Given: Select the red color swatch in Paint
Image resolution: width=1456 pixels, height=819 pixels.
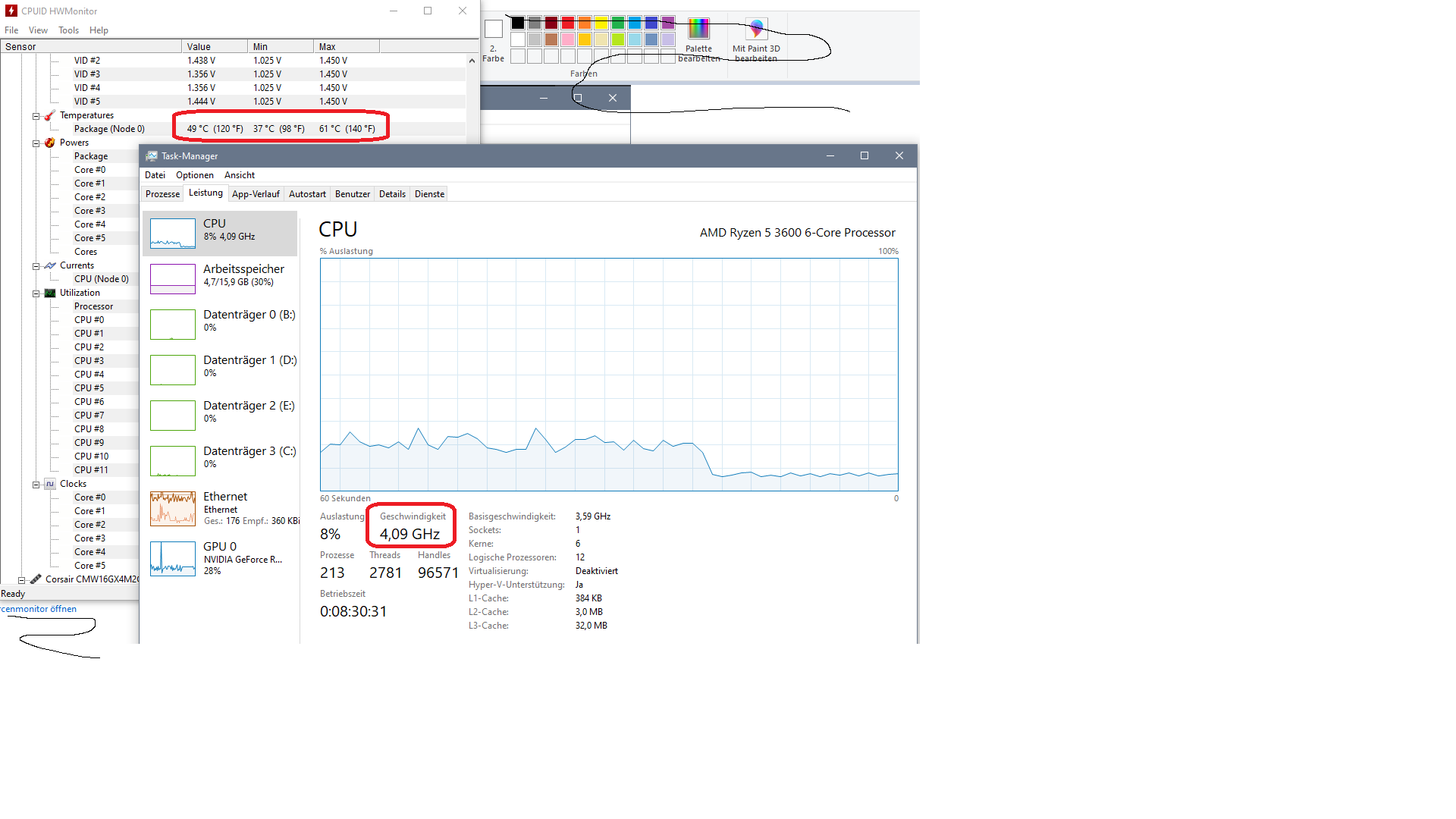Looking at the screenshot, I should [x=567, y=23].
